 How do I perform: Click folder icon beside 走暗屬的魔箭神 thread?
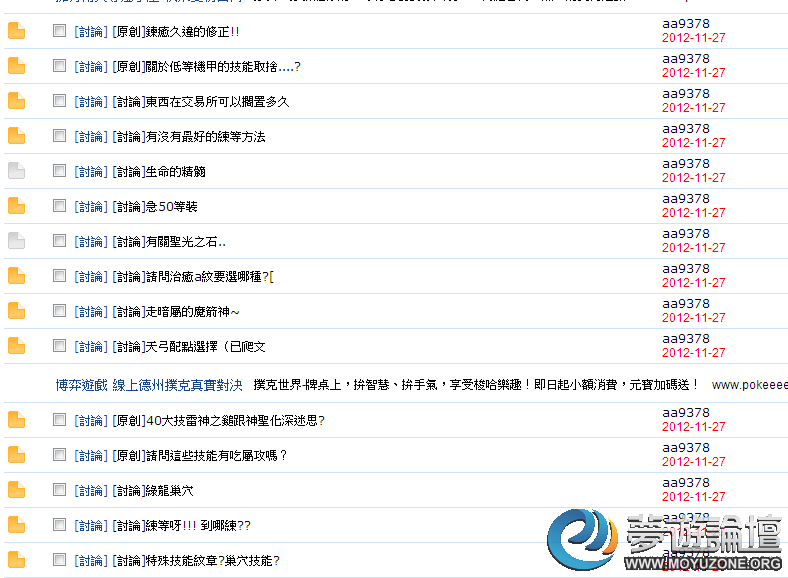tap(17, 311)
